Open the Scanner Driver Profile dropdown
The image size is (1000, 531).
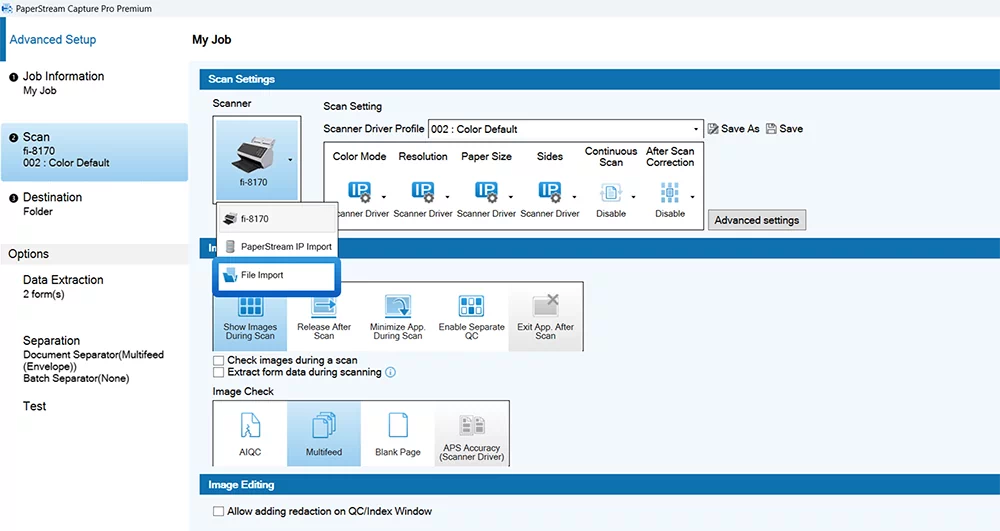(x=695, y=129)
